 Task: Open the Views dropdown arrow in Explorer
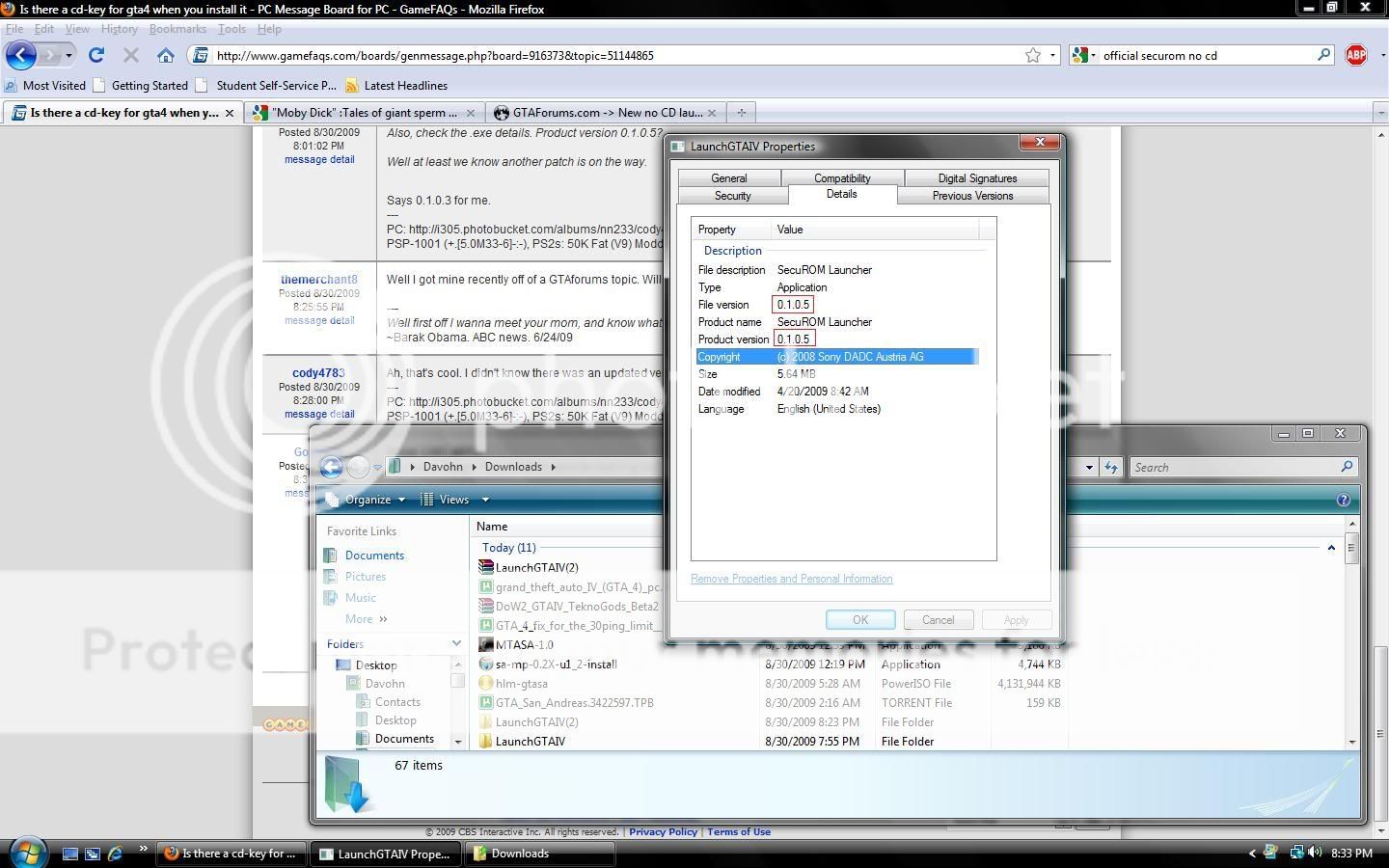click(485, 500)
